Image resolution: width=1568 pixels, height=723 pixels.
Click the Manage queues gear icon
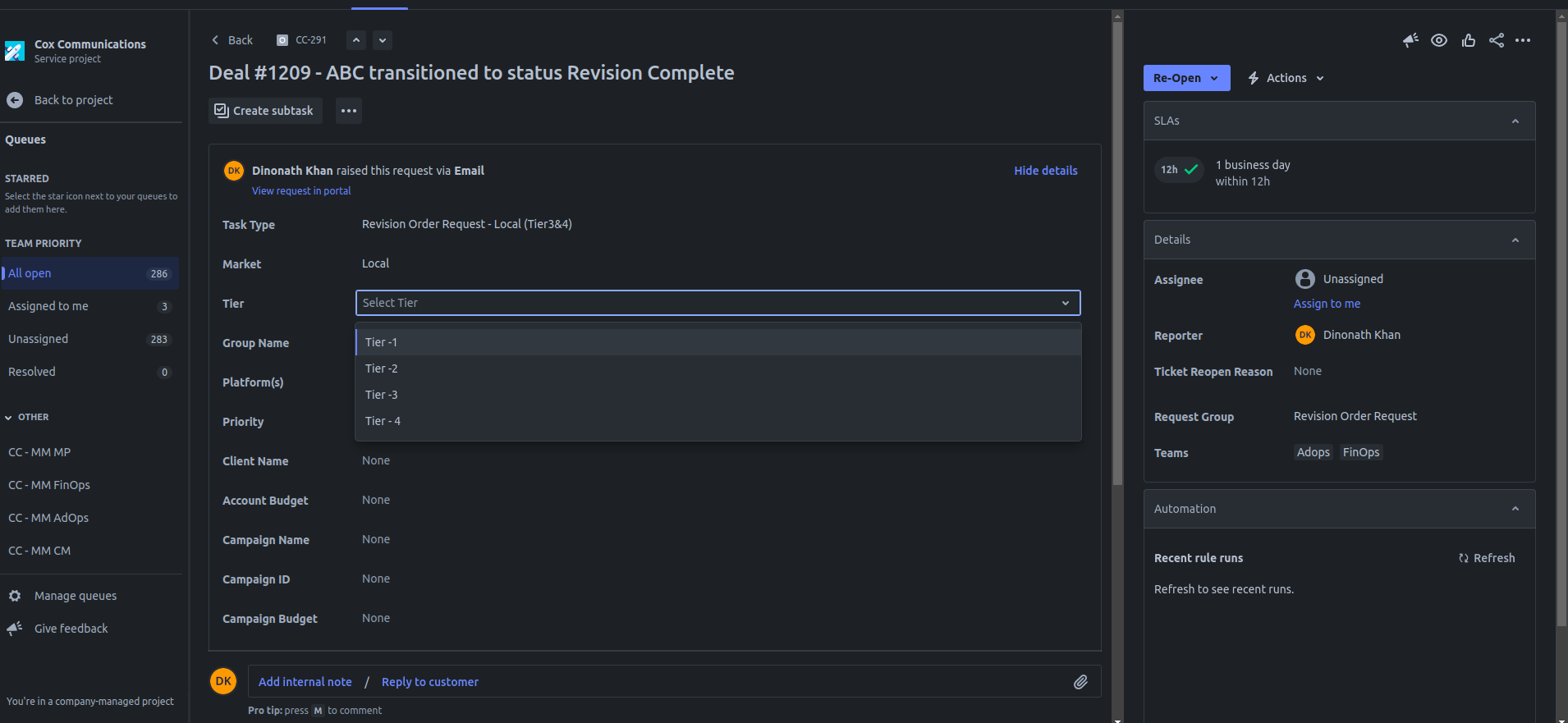(15, 596)
